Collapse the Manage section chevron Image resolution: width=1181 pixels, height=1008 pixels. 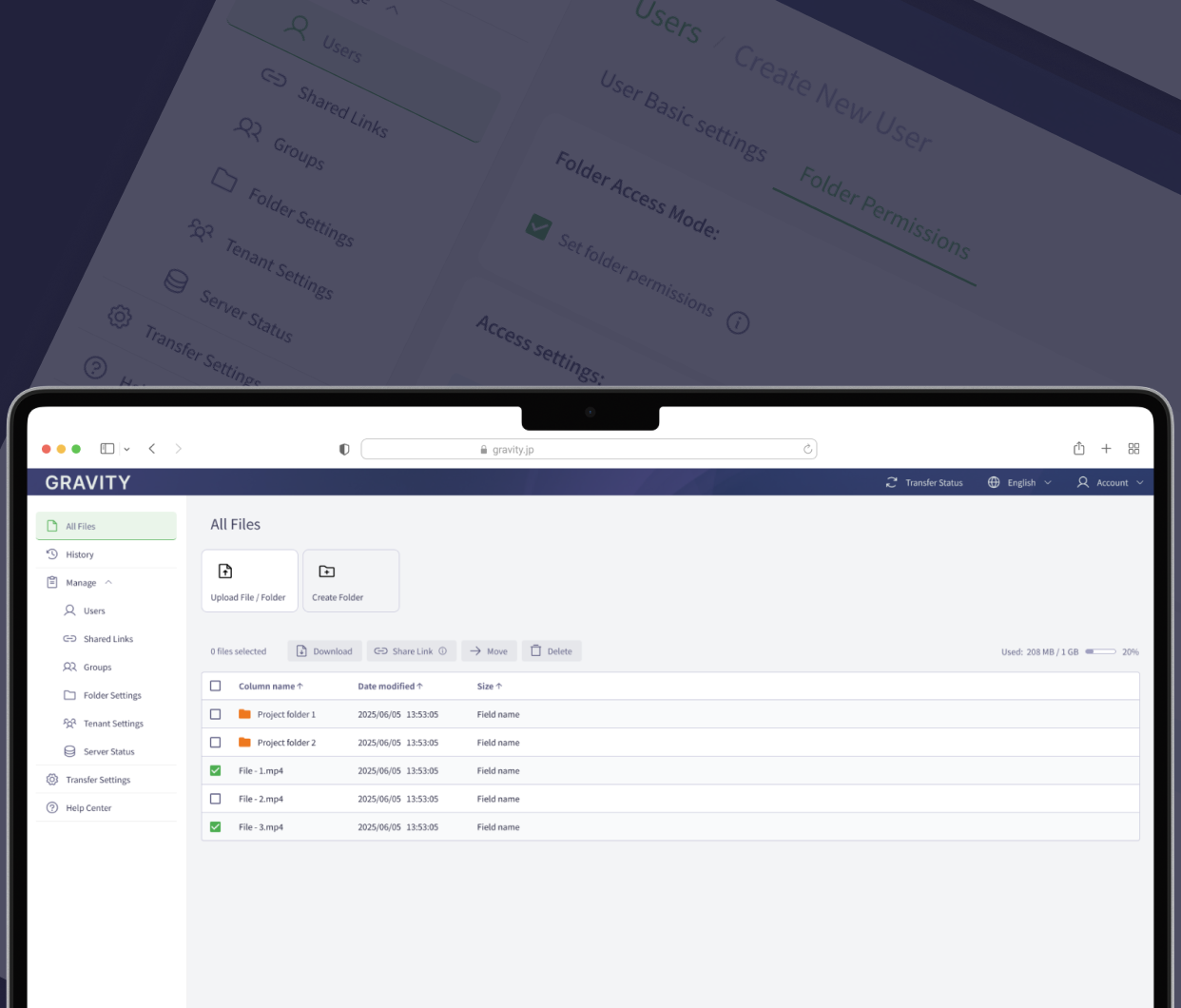click(x=108, y=582)
